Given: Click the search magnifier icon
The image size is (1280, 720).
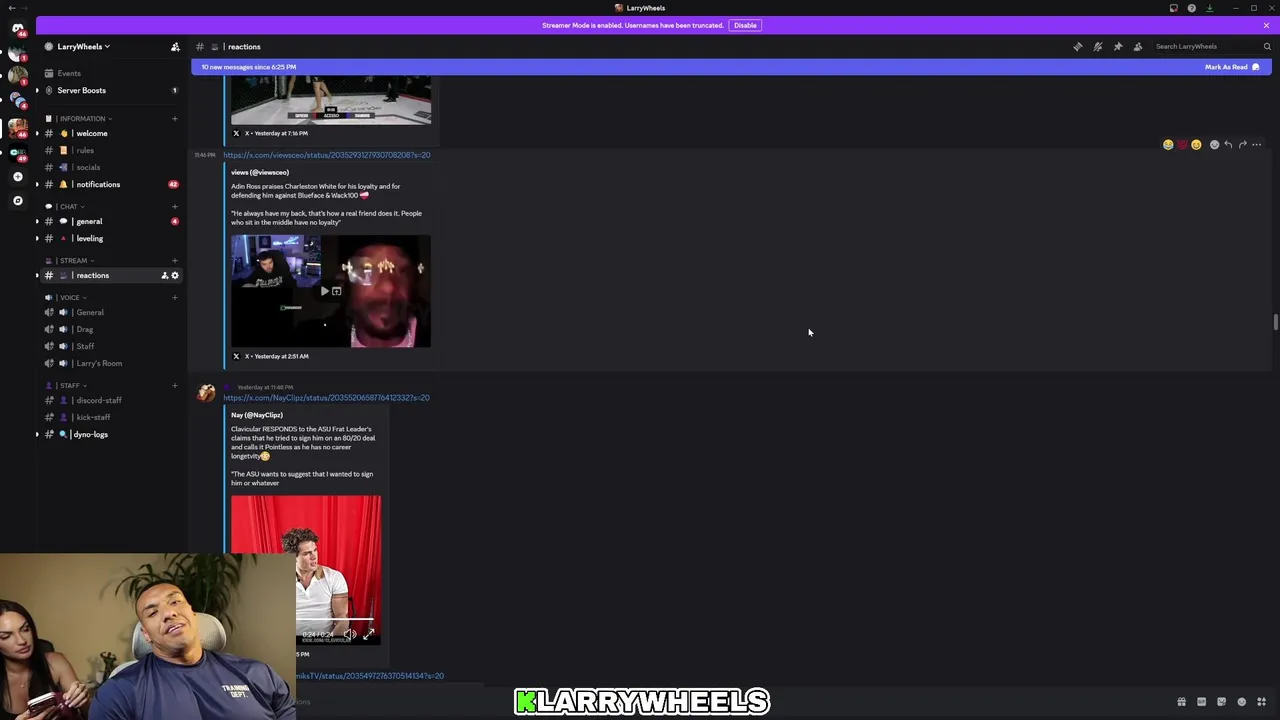Looking at the screenshot, I should coord(1267,47).
